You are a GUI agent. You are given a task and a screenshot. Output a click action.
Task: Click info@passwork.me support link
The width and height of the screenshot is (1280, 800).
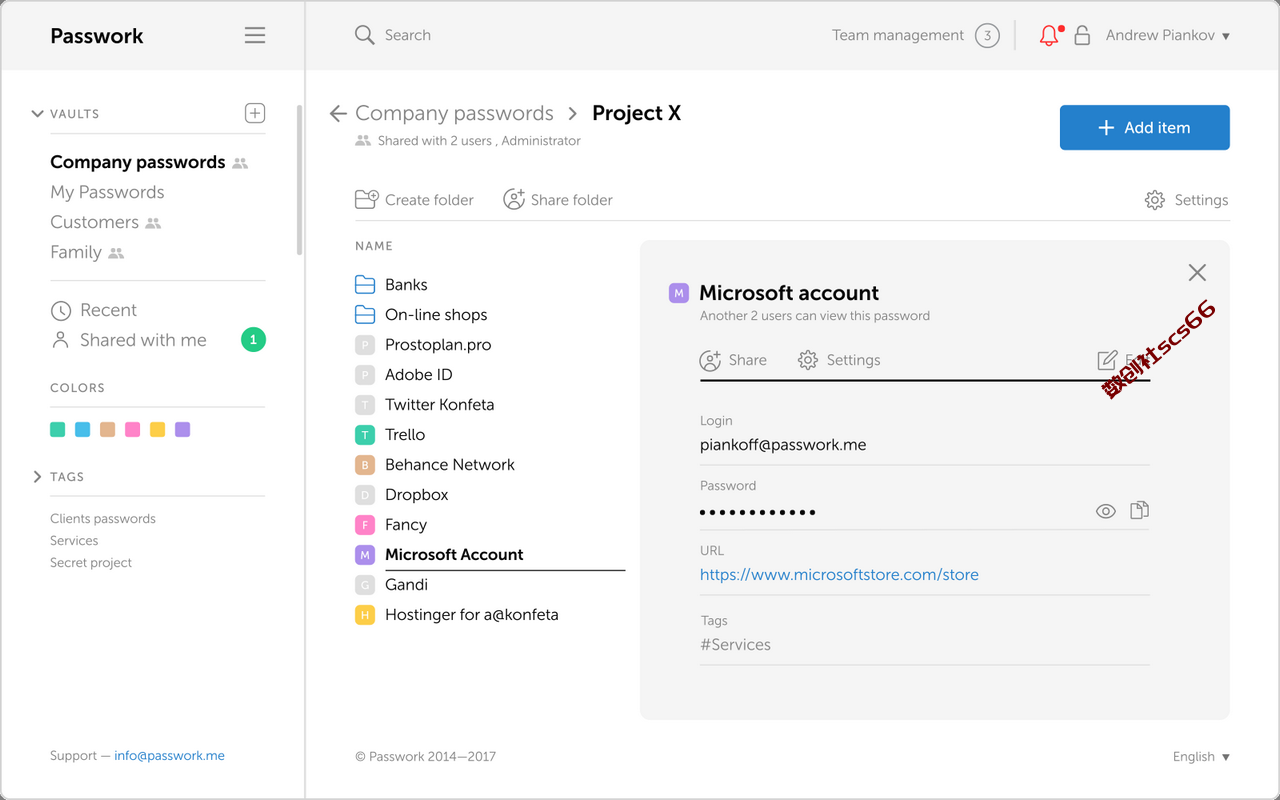click(x=169, y=756)
